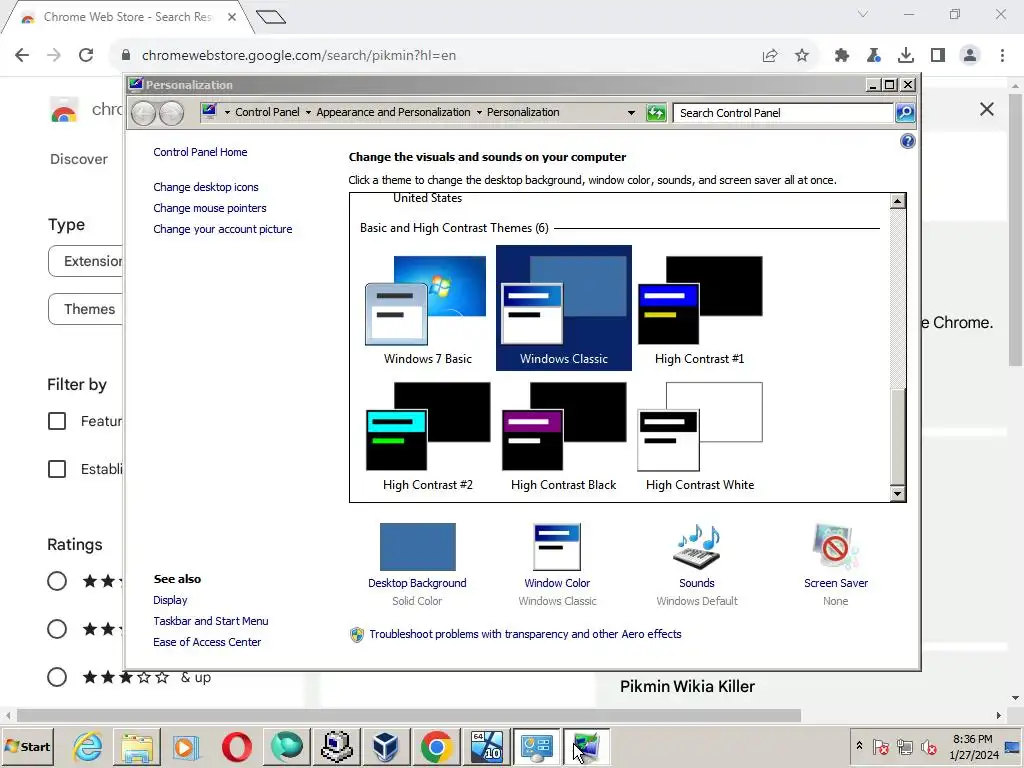Select the High Contrast #1 theme
This screenshot has height=768, width=1024.
click(x=699, y=308)
